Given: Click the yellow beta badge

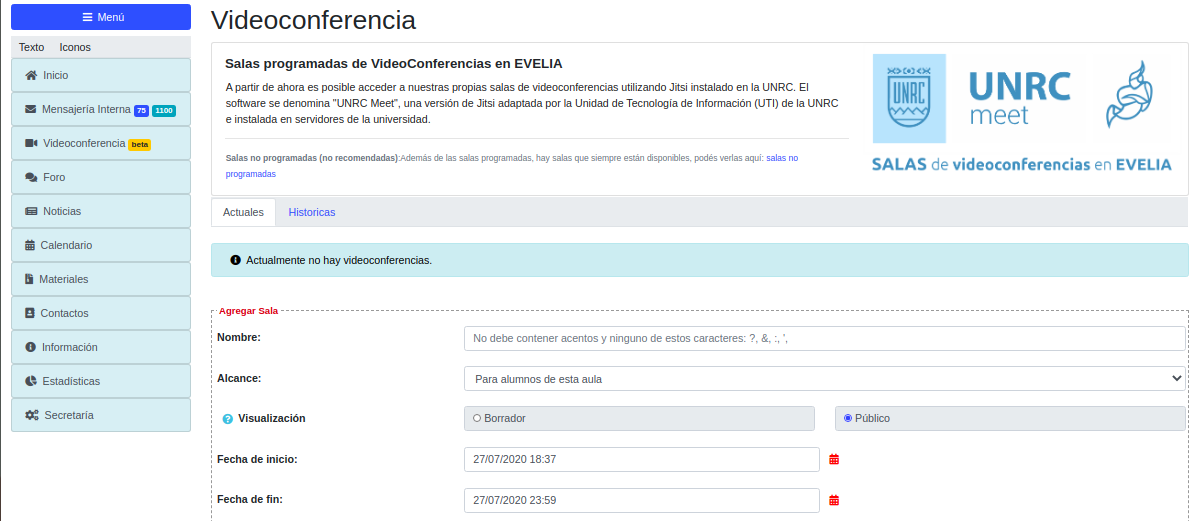Looking at the screenshot, I should [139, 145].
